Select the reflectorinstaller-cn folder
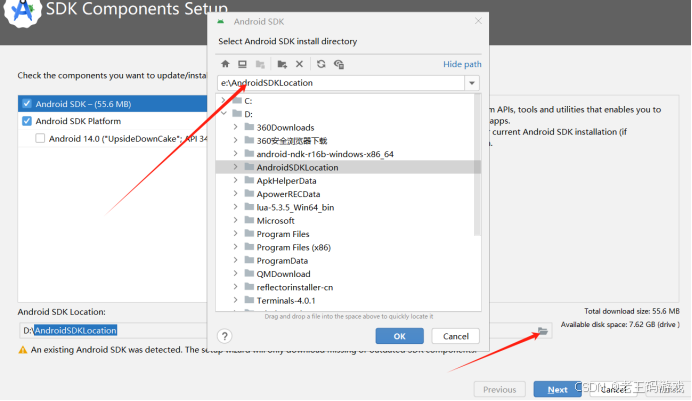The height and width of the screenshot is (401, 692). 295,287
